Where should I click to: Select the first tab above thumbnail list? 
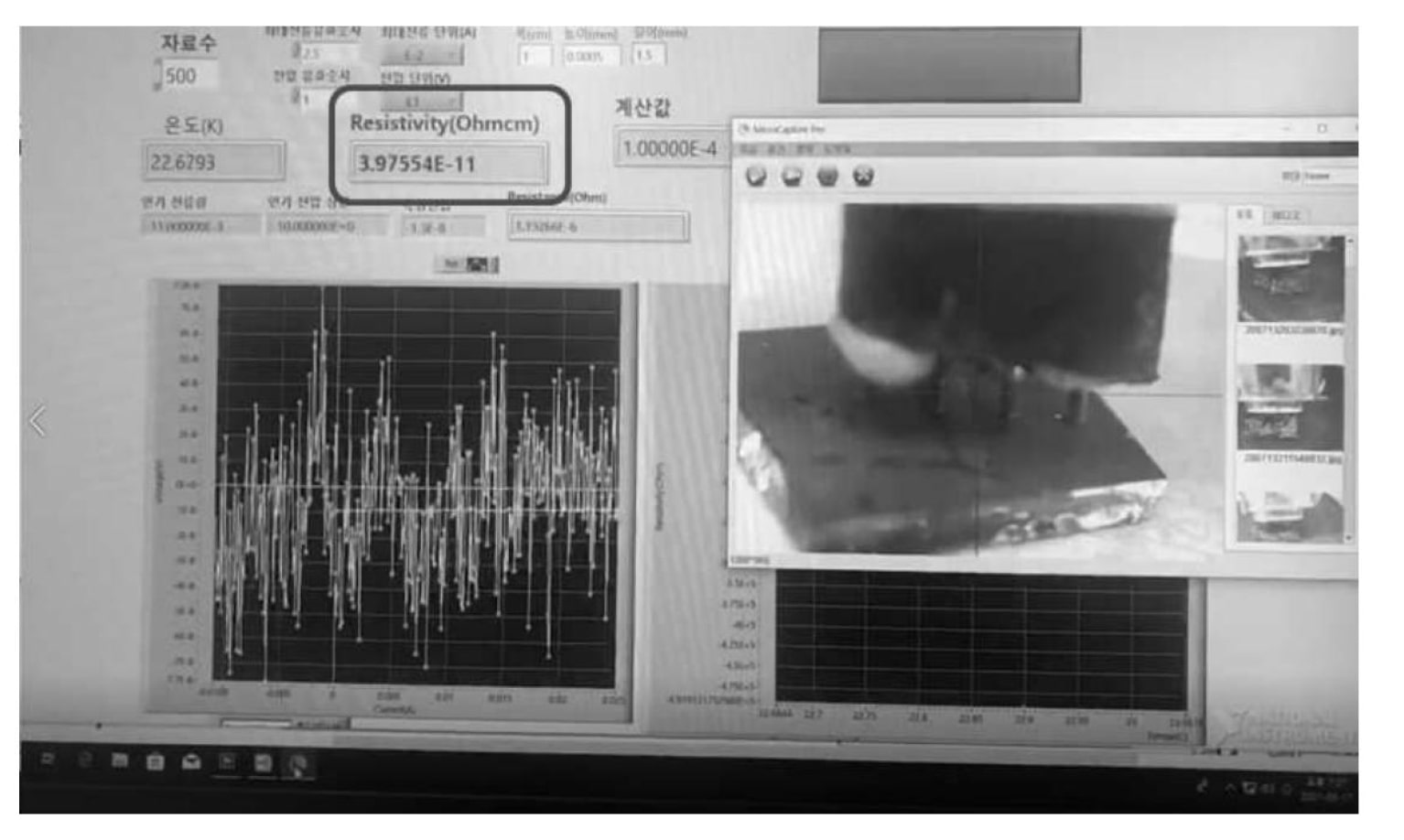tap(1244, 214)
